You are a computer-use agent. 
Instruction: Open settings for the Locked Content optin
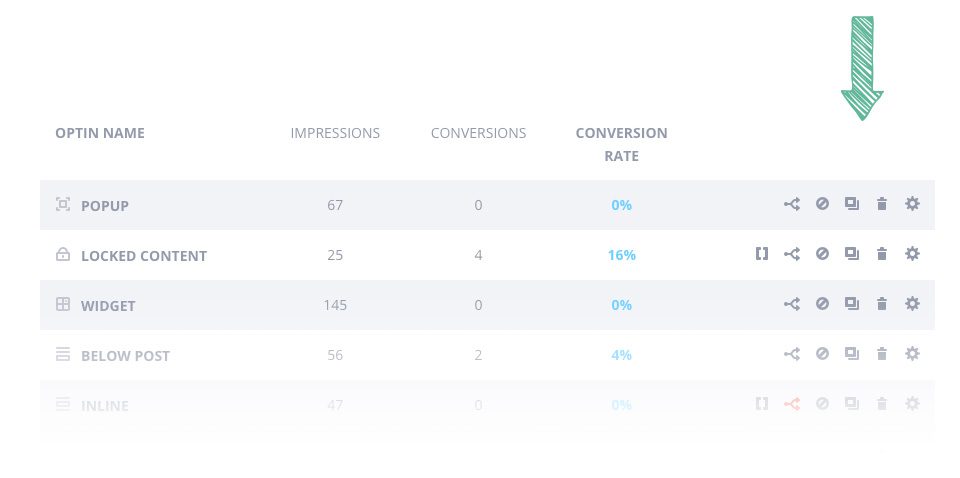tap(912, 254)
